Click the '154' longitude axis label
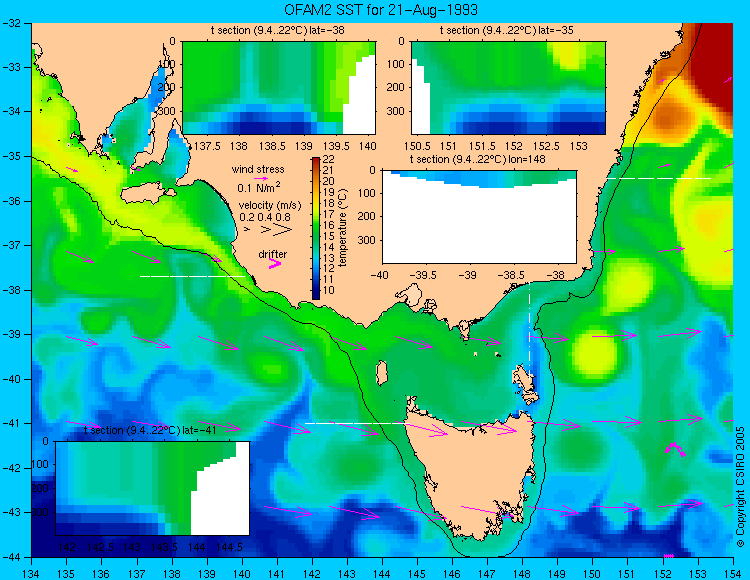 [733, 574]
